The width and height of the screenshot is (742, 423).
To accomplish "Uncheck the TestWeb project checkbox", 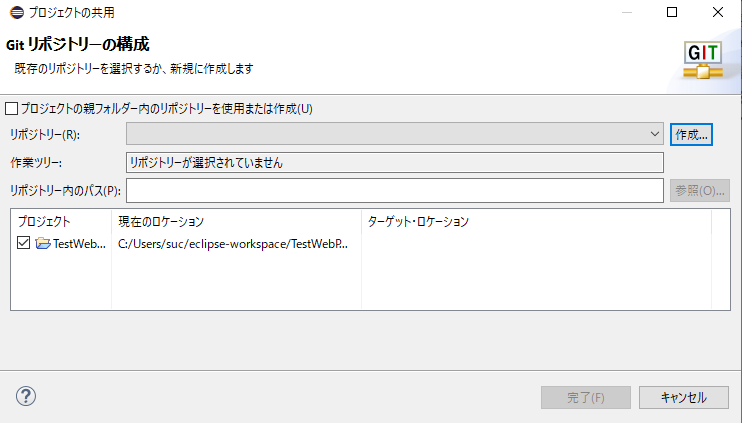I will click(23, 243).
